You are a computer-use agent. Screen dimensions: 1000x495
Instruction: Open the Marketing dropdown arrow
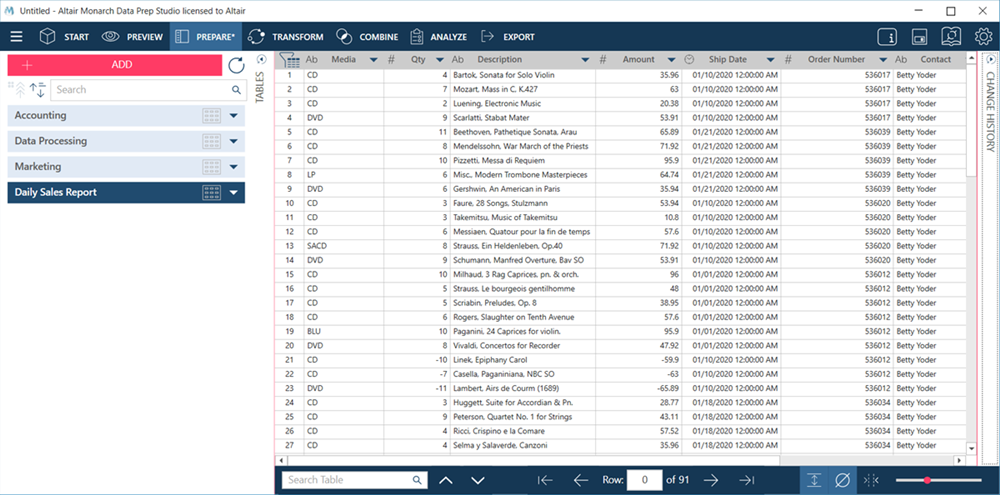[x=233, y=167]
